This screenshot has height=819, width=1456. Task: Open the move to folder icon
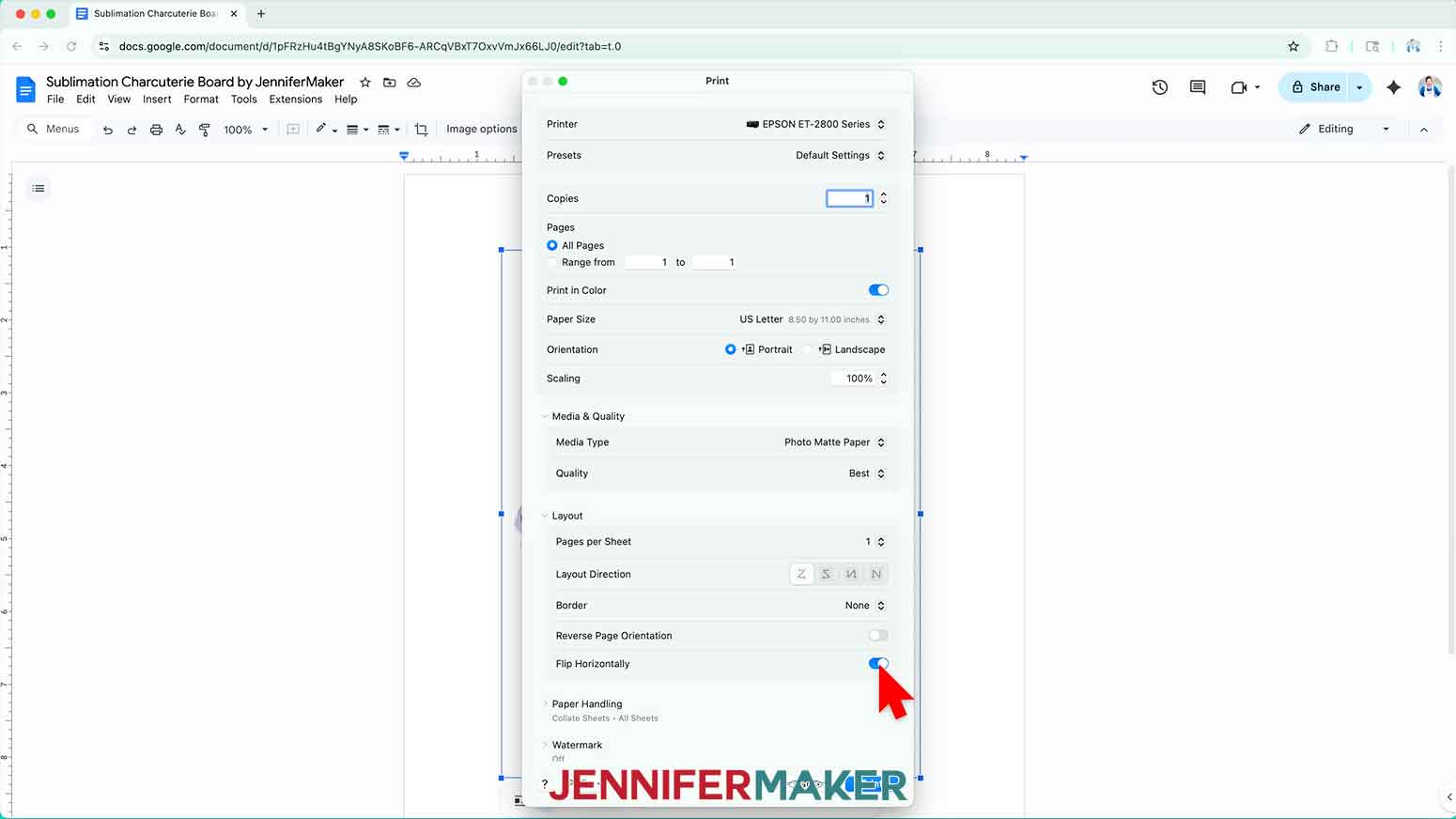pos(390,83)
